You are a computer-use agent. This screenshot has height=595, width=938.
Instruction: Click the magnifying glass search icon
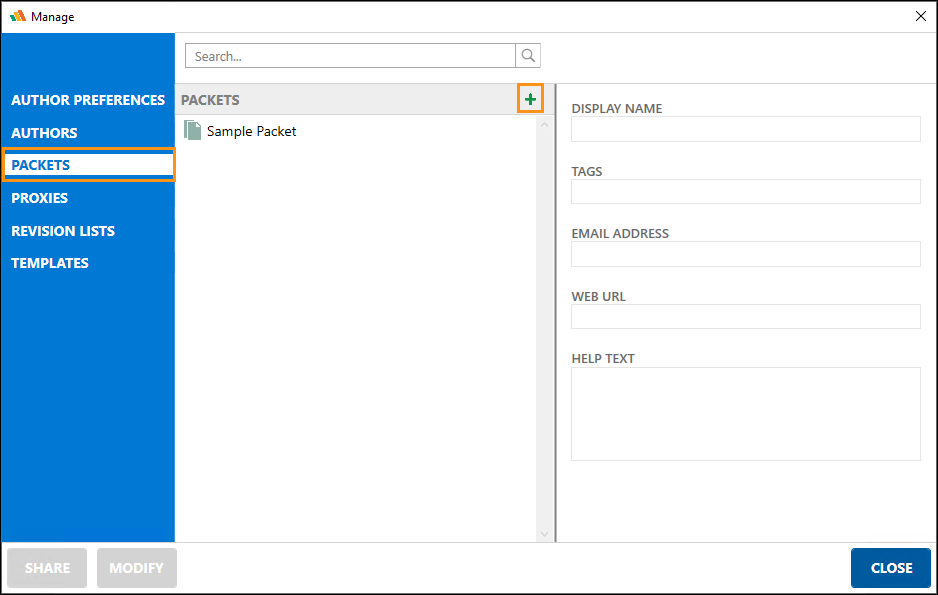tap(528, 56)
